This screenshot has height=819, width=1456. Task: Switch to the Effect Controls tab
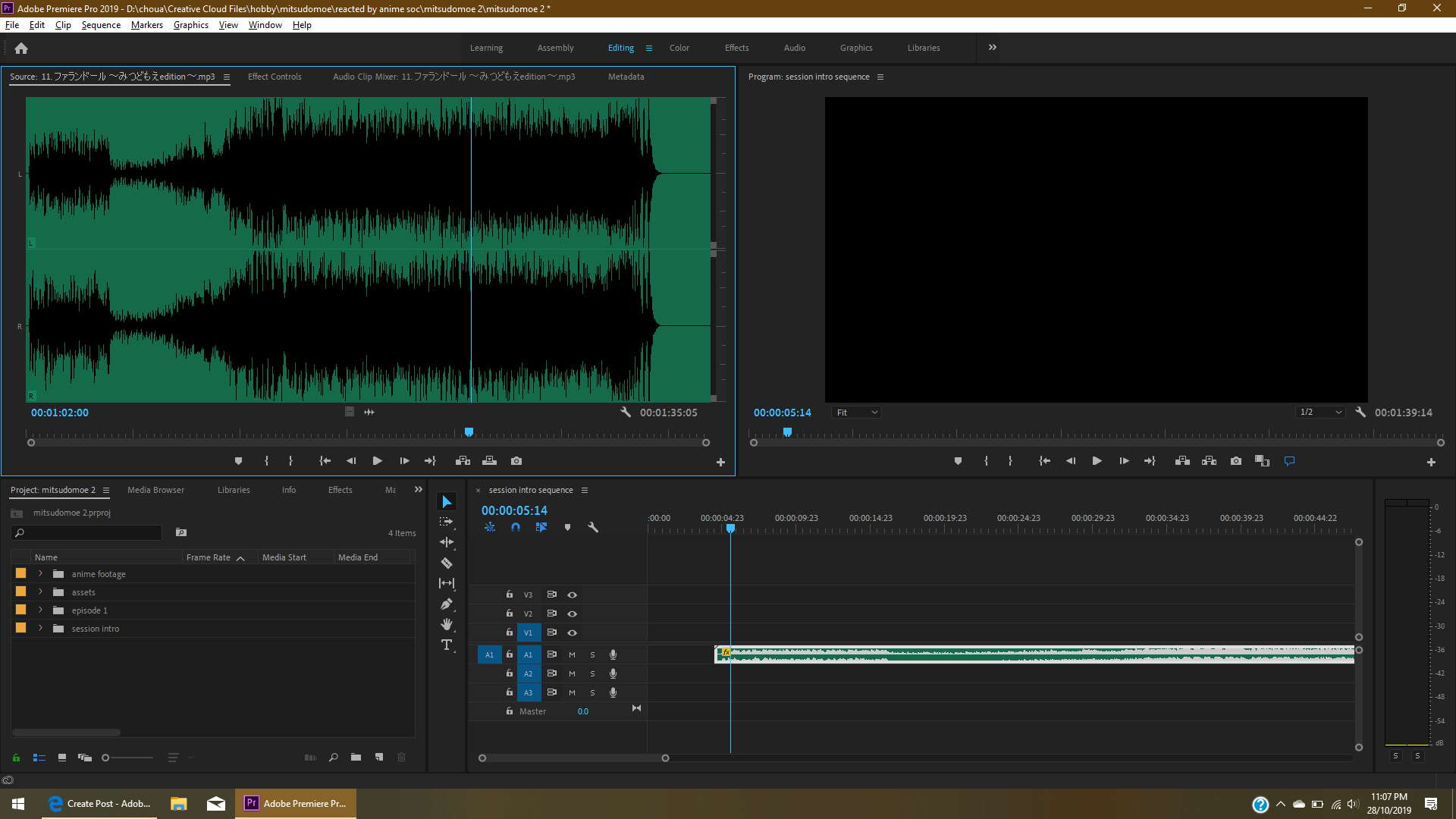(274, 77)
